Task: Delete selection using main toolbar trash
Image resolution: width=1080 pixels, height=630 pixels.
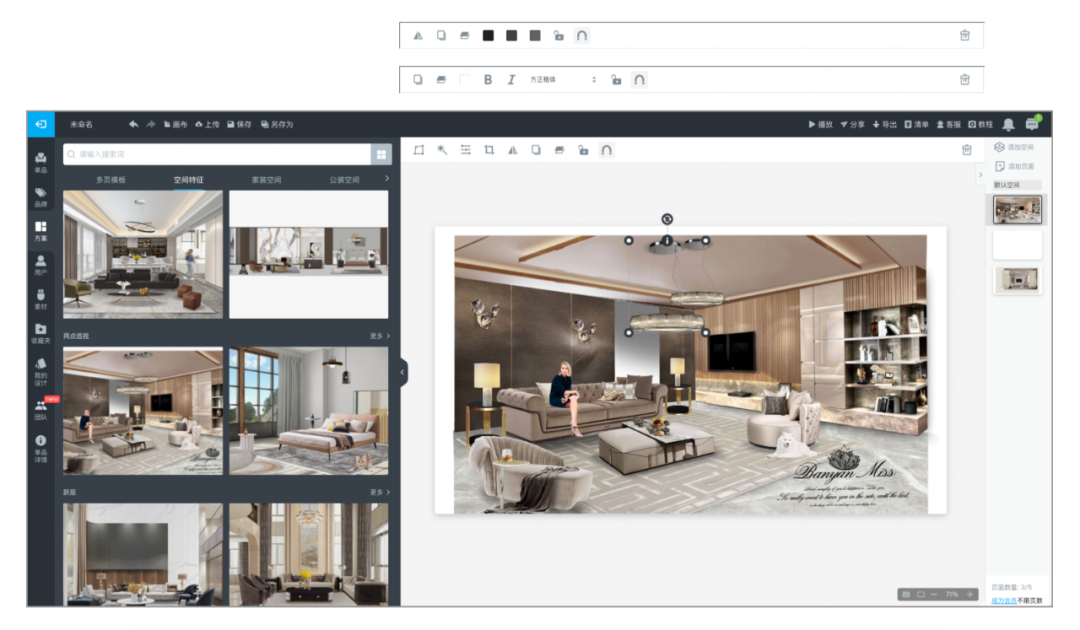Action: click(x=966, y=150)
